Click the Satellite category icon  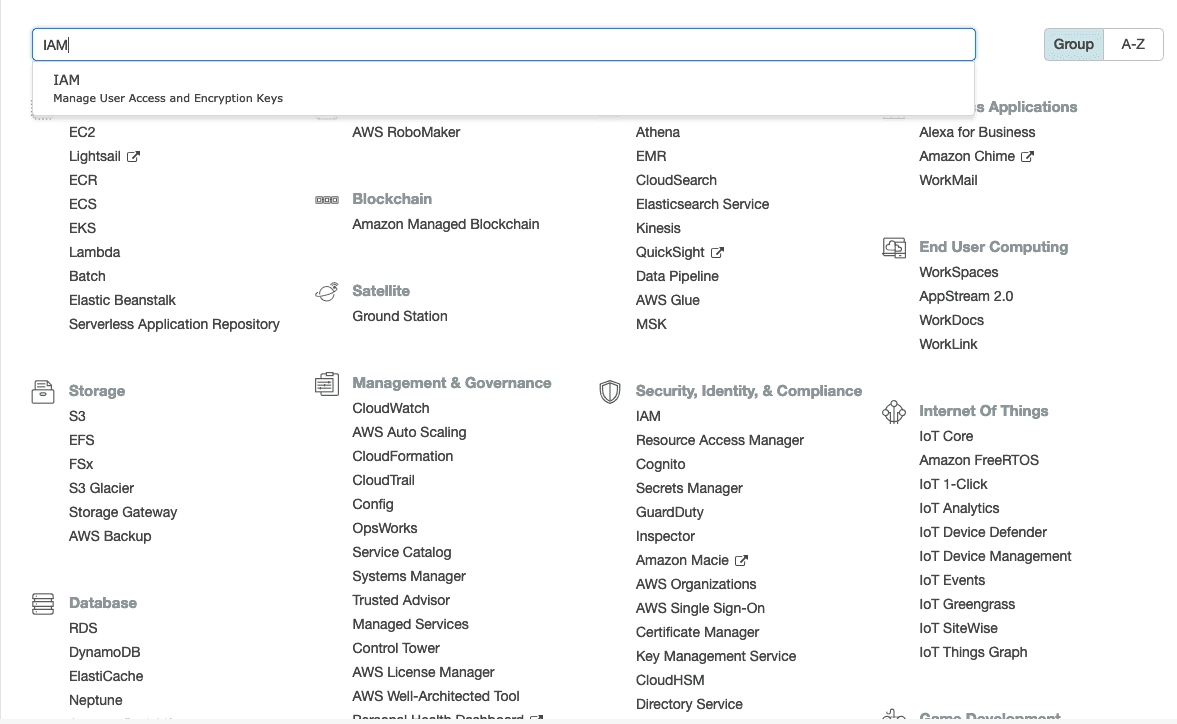(326, 291)
